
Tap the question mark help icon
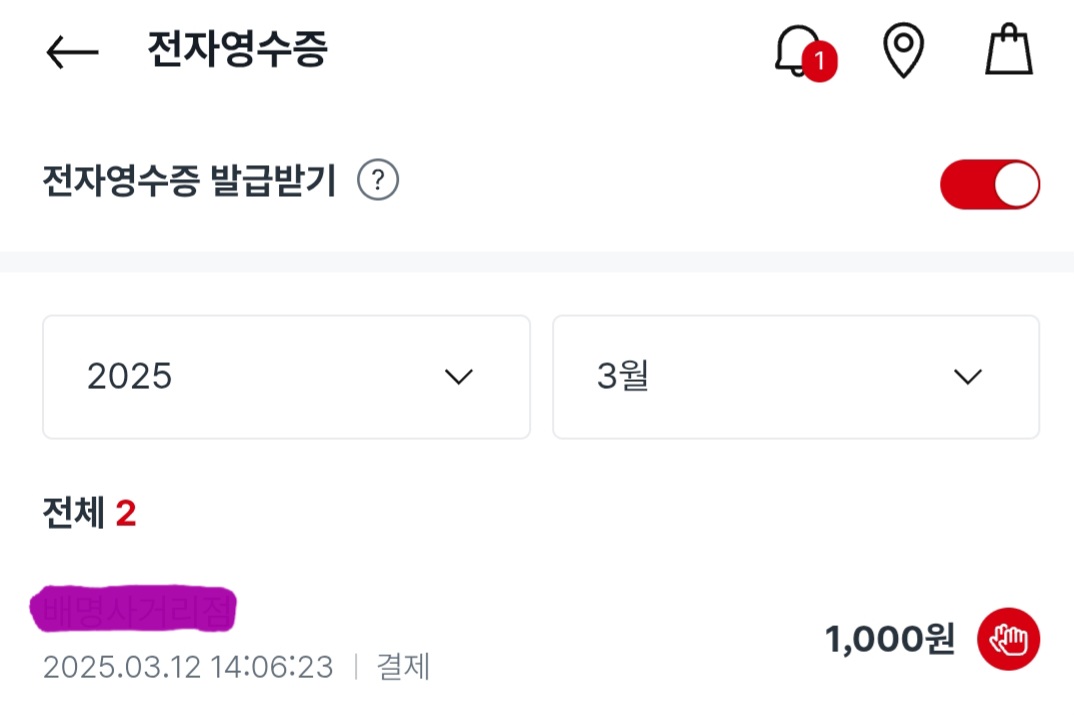pos(378,182)
